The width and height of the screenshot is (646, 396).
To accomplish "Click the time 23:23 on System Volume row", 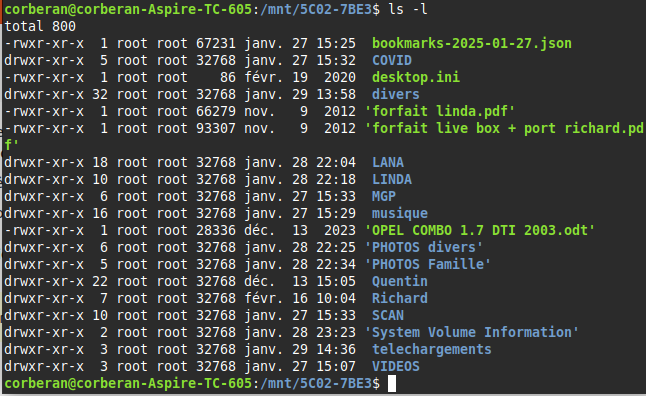I will pos(336,332).
